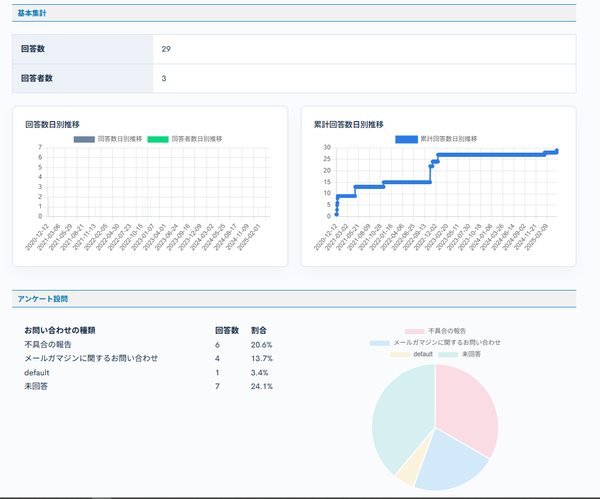Image resolution: width=600 pixels, height=499 pixels.
Task: Click the 累計回答数日別推移 chart title
Action: 349,124
